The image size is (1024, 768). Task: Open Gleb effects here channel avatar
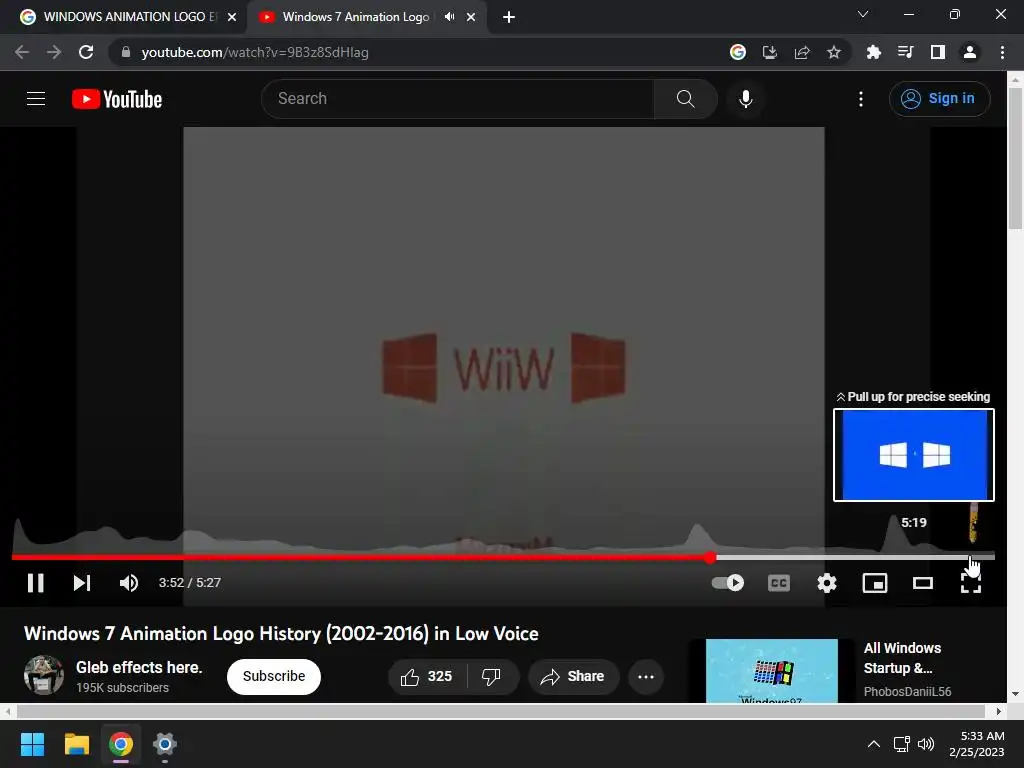pyautogui.click(x=44, y=675)
